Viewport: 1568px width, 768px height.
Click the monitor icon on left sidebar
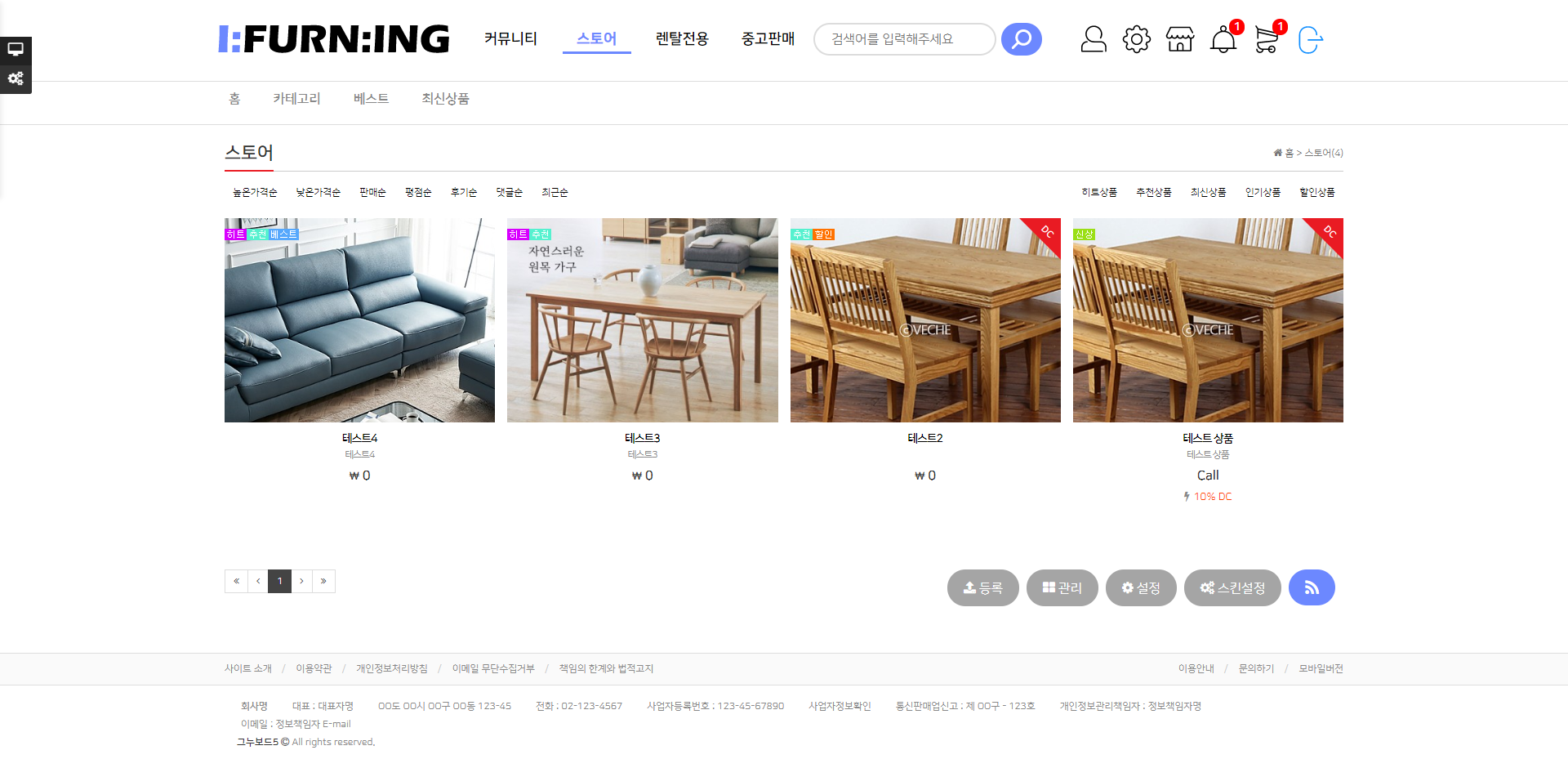16,49
